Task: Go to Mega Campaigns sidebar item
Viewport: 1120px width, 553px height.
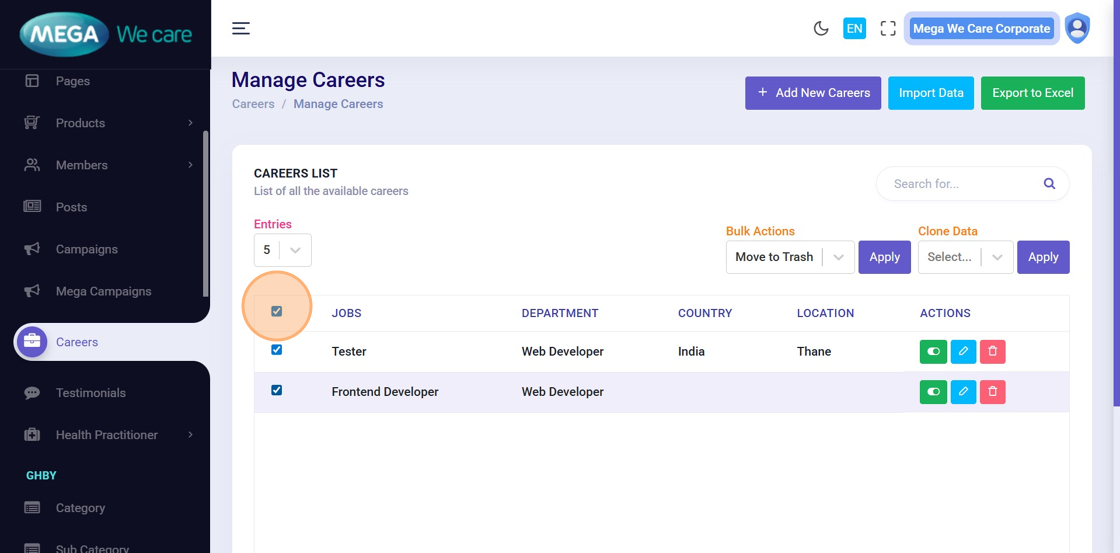Action: pyautogui.click(x=103, y=291)
